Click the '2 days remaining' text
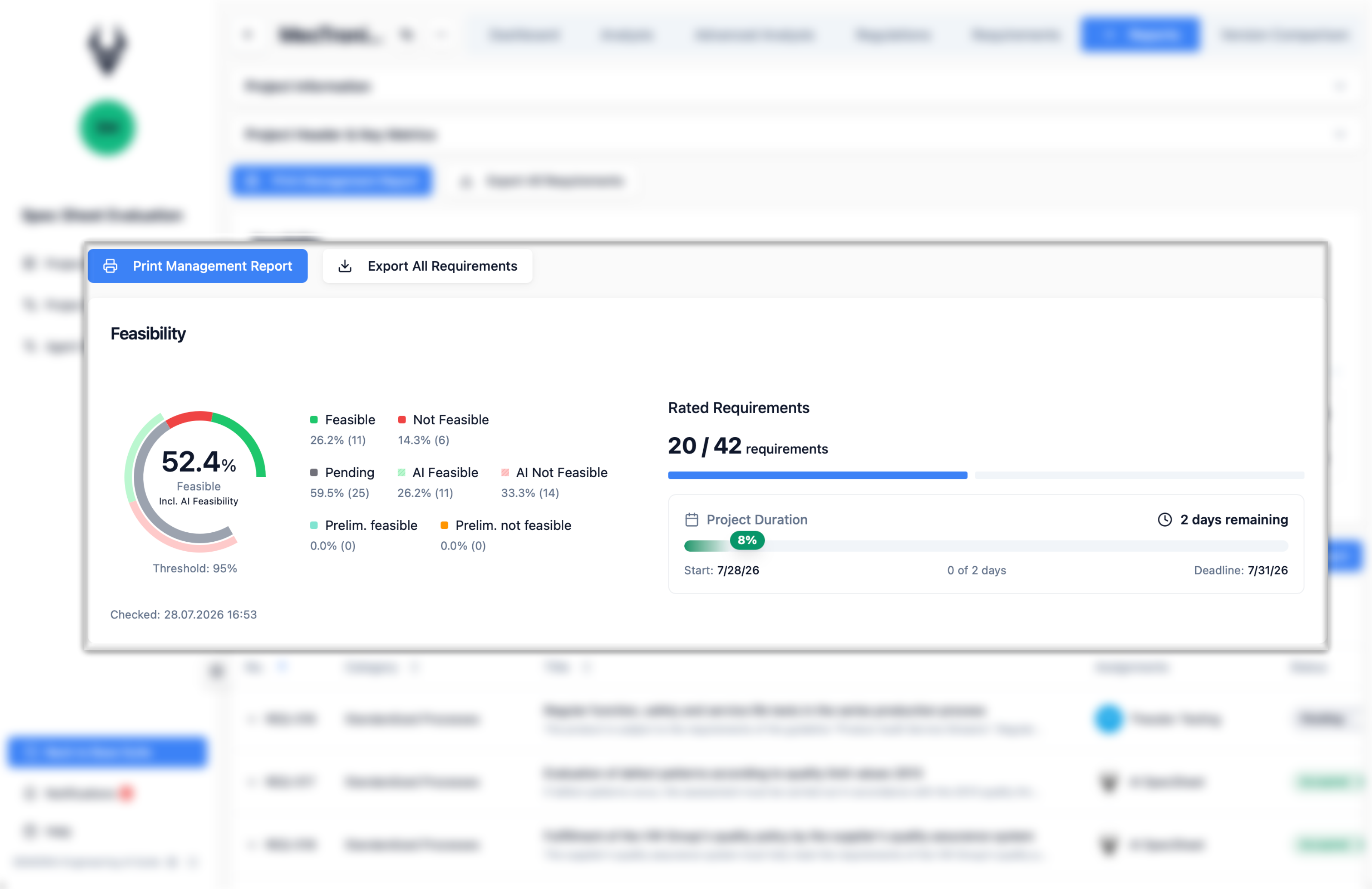Screen dimensions: 1372x889 1234,520
